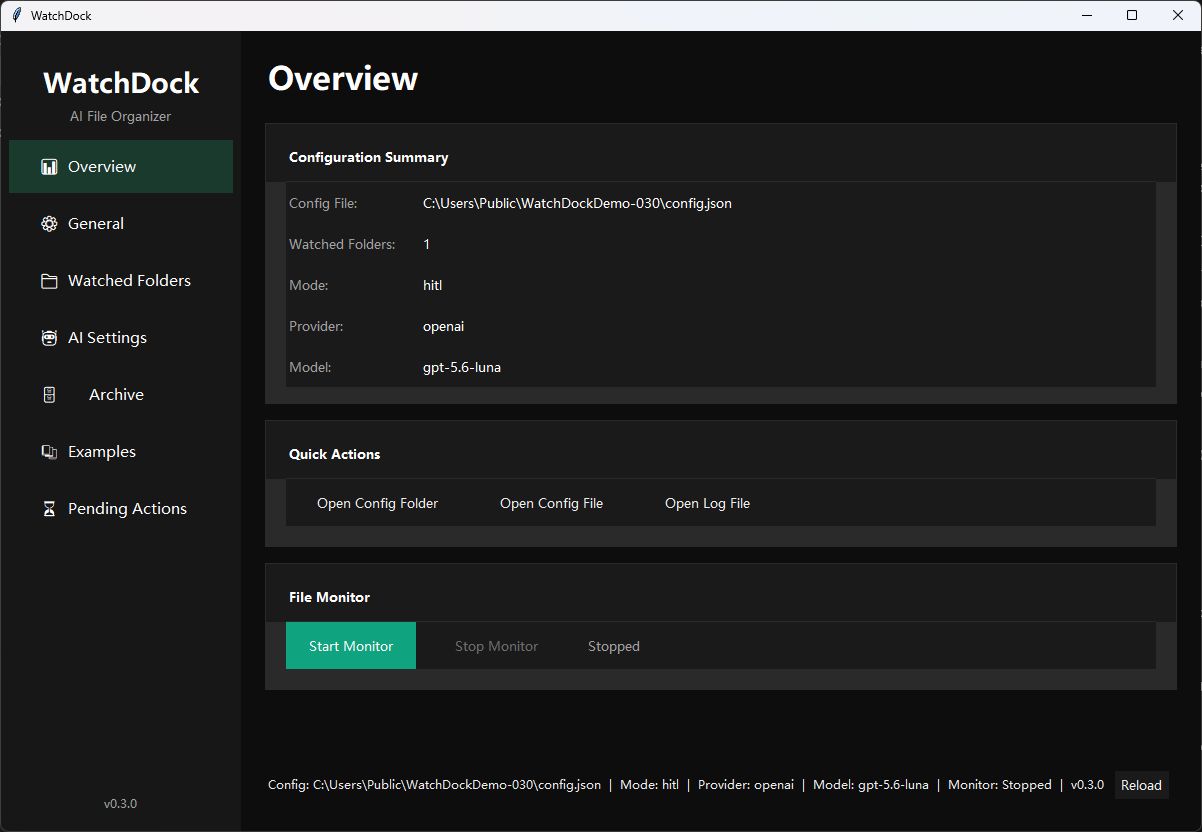Click the WatchDock logo title in sidebar
Screen dimensions: 1202x832
coord(121,83)
